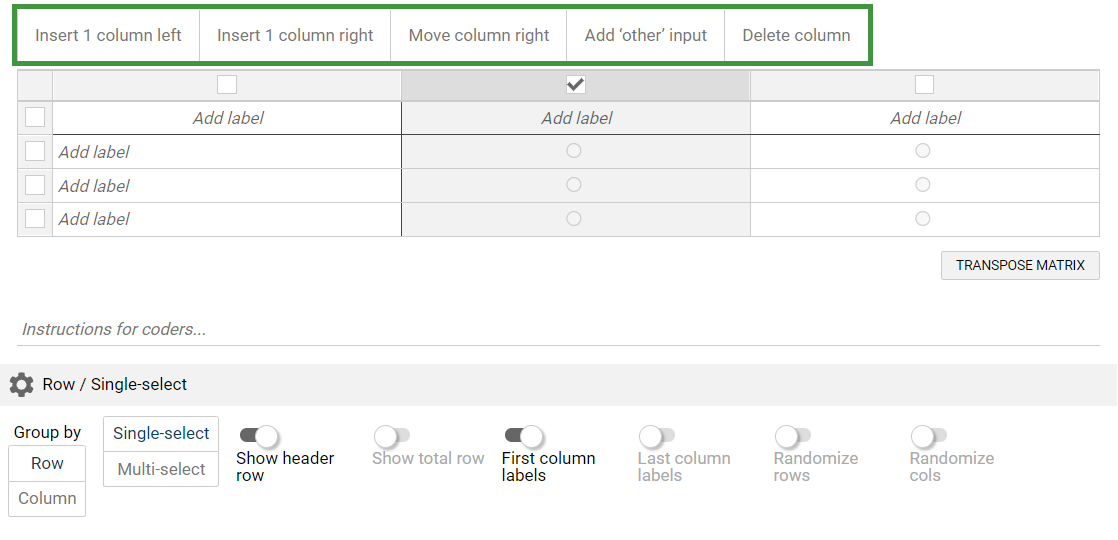Tick the checkbox beside the last row

(35, 219)
